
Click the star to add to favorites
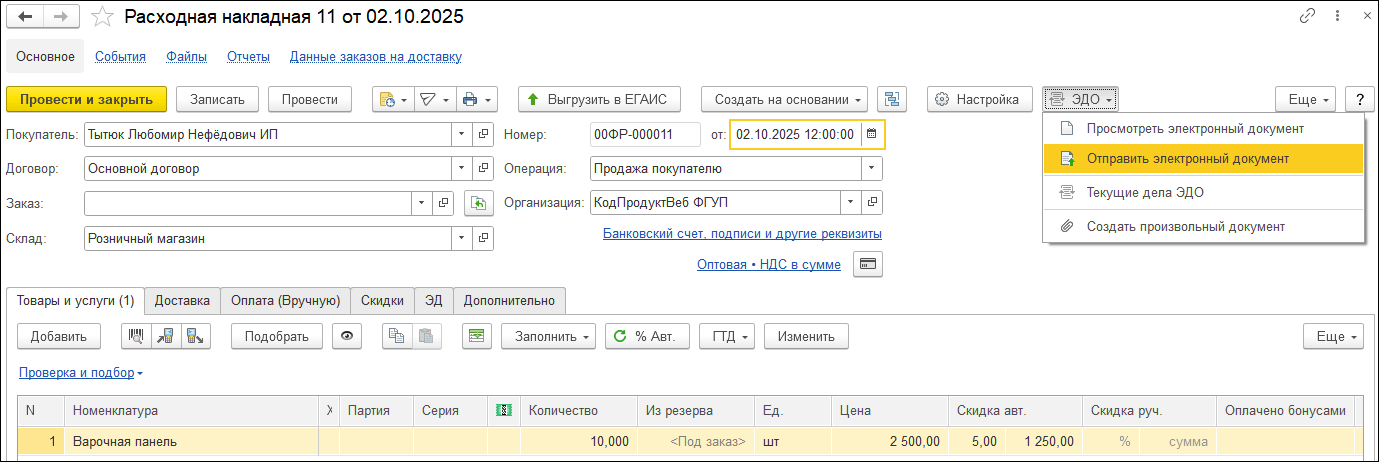pyautogui.click(x=103, y=17)
